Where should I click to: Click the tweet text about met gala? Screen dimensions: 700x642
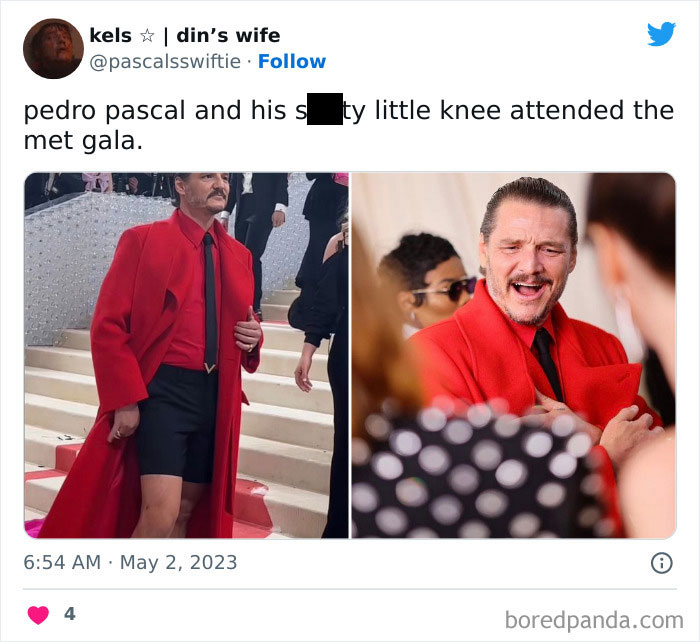click(x=349, y=125)
